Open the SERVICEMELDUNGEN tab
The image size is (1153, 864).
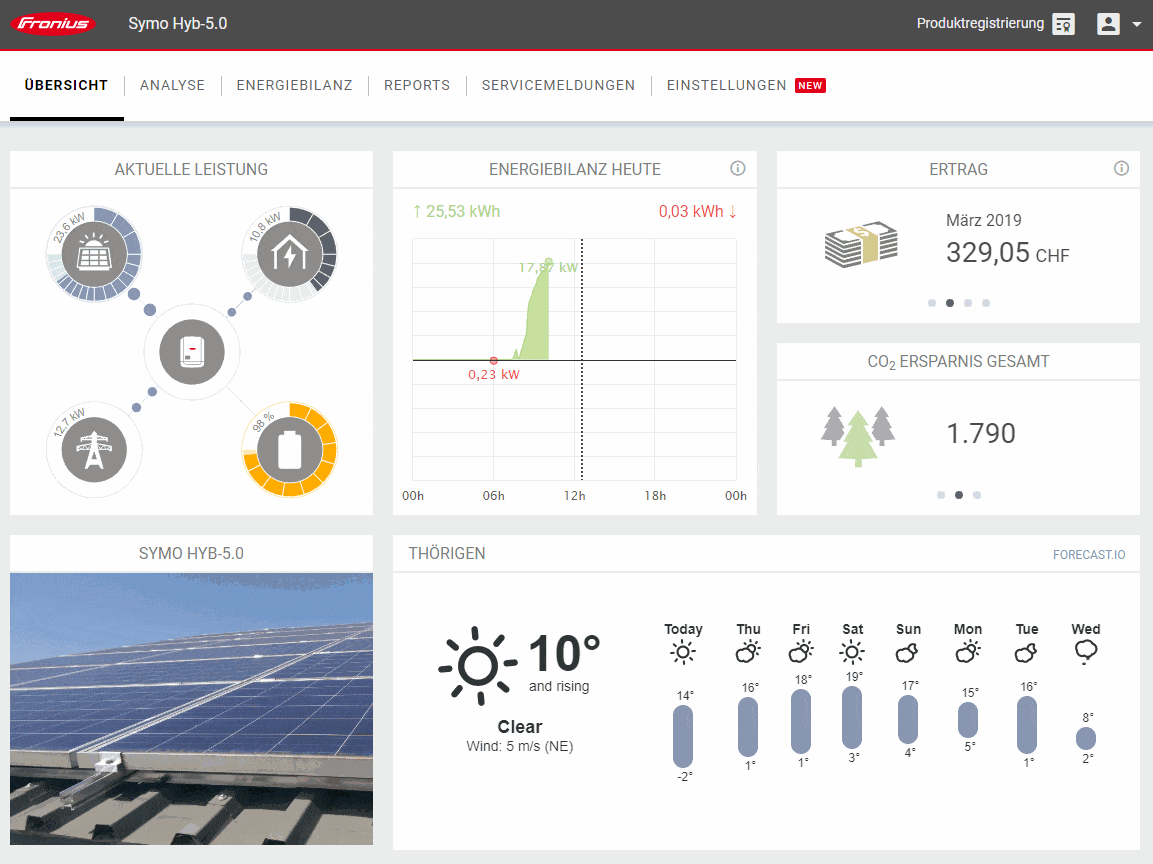[x=558, y=85]
